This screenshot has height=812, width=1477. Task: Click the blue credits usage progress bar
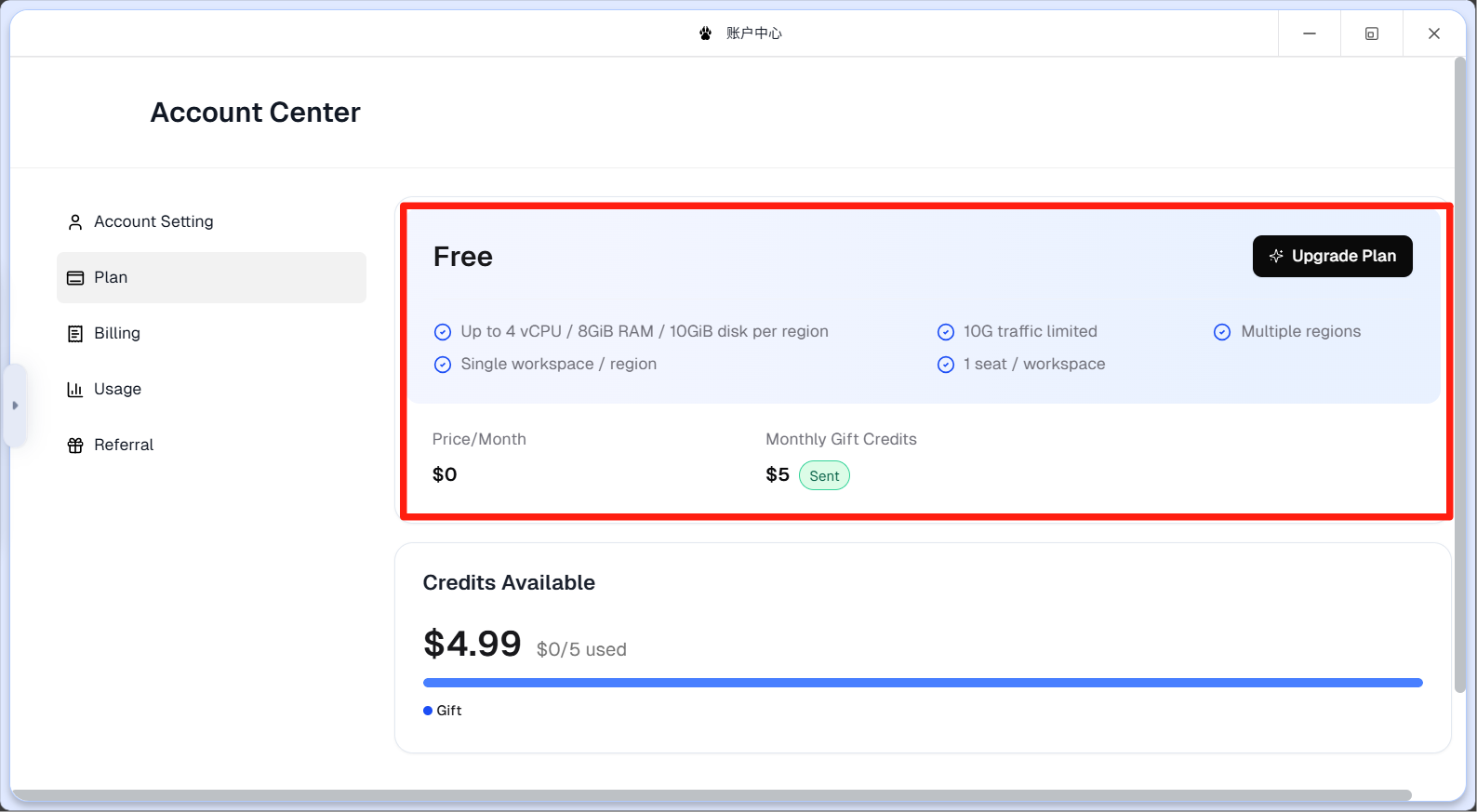click(922, 683)
